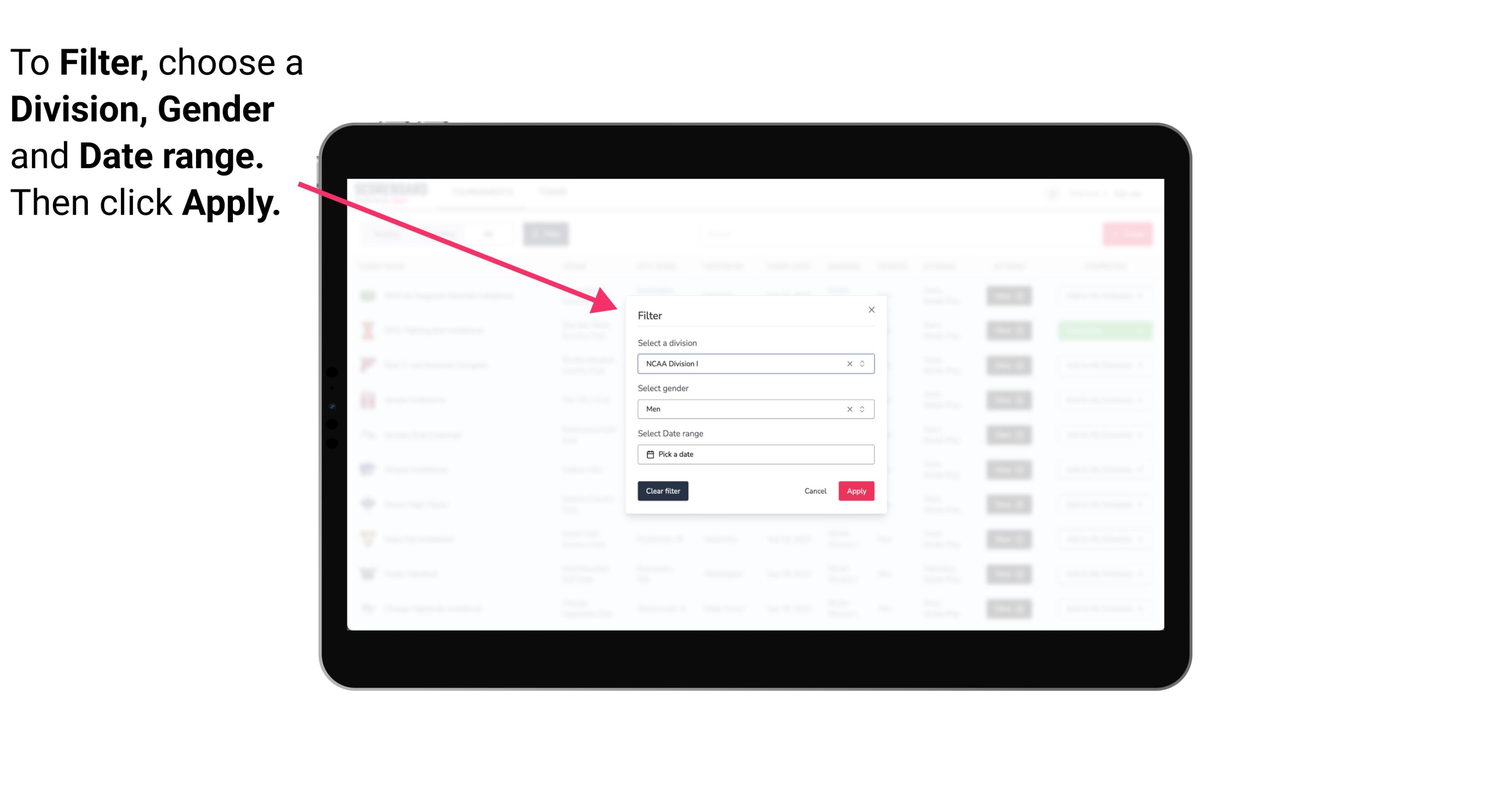Toggle the NCAA Division I selection off
Image resolution: width=1509 pixels, height=812 pixels.
[x=848, y=363]
